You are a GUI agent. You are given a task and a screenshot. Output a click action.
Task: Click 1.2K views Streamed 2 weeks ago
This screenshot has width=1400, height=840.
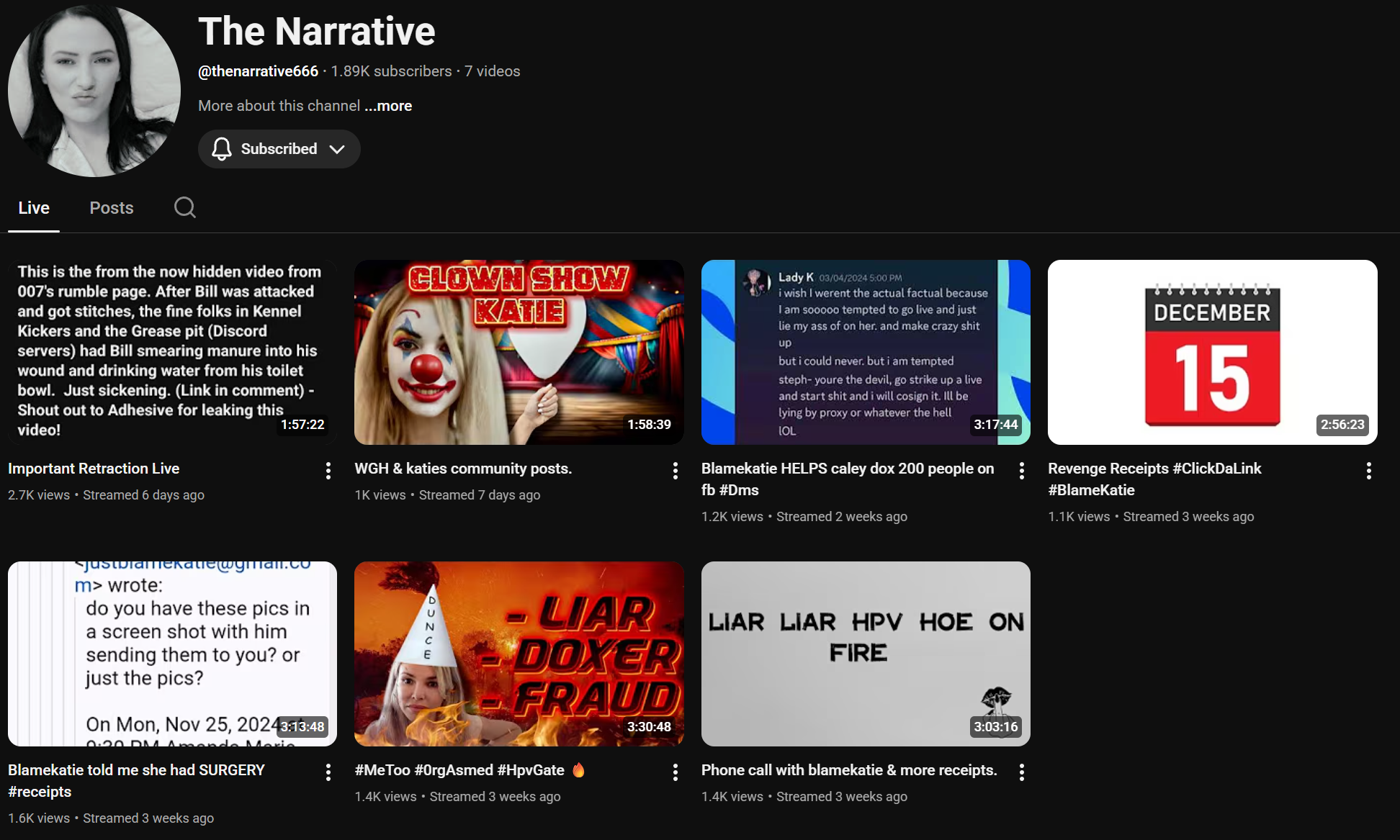pyautogui.click(x=804, y=517)
